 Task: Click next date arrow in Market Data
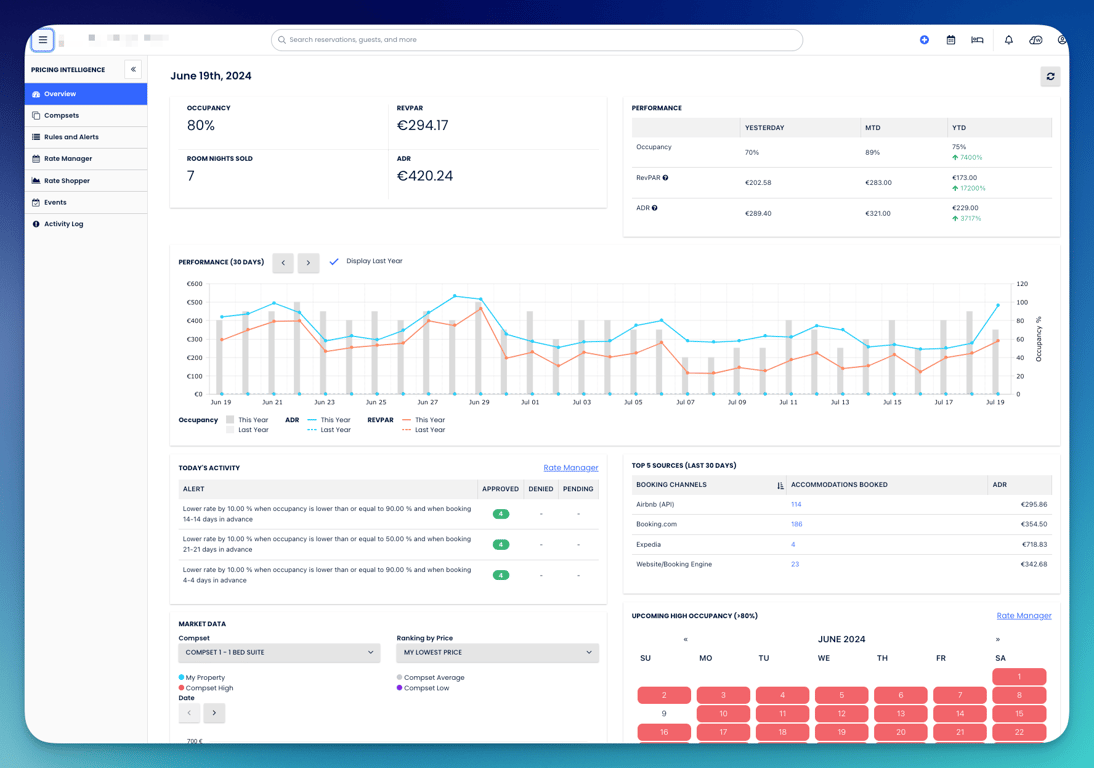(214, 713)
